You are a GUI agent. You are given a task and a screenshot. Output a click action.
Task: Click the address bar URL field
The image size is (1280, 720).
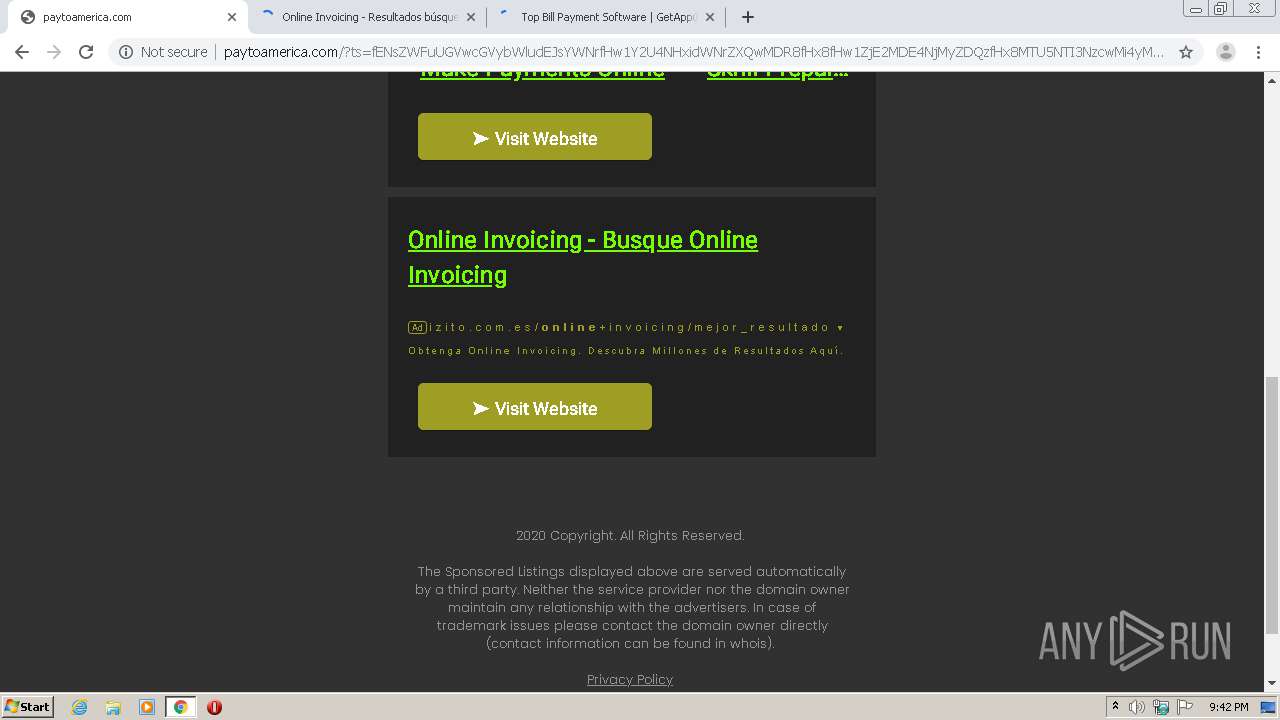[694, 52]
